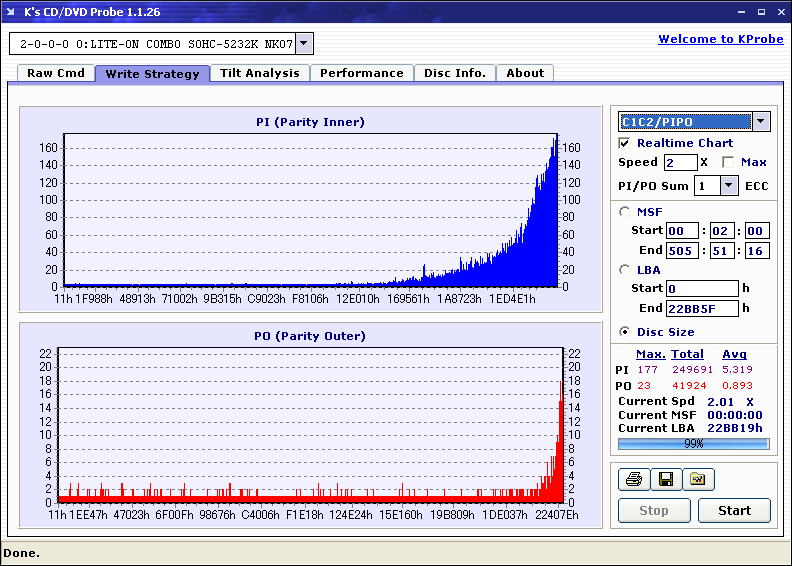Click the Max. column header link
The height and width of the screenshot is (566, 792).
[x=651, y=354]
